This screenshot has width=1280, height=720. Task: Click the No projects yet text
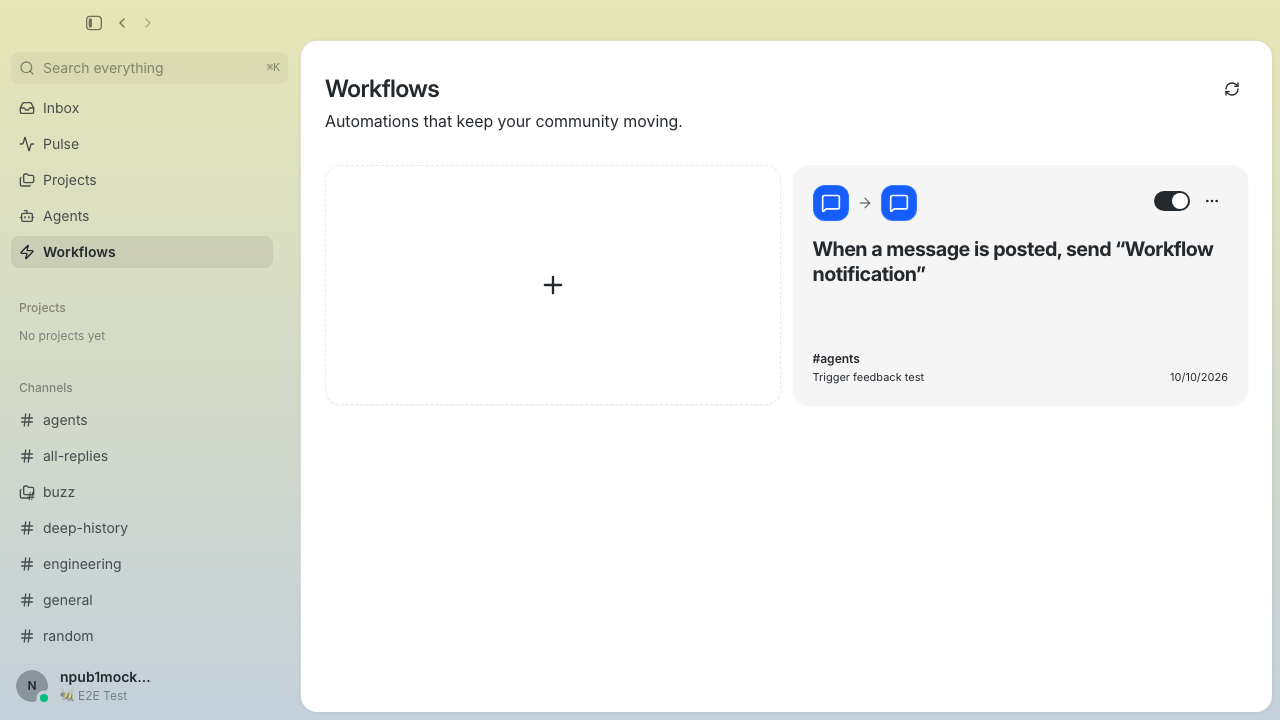62,336
